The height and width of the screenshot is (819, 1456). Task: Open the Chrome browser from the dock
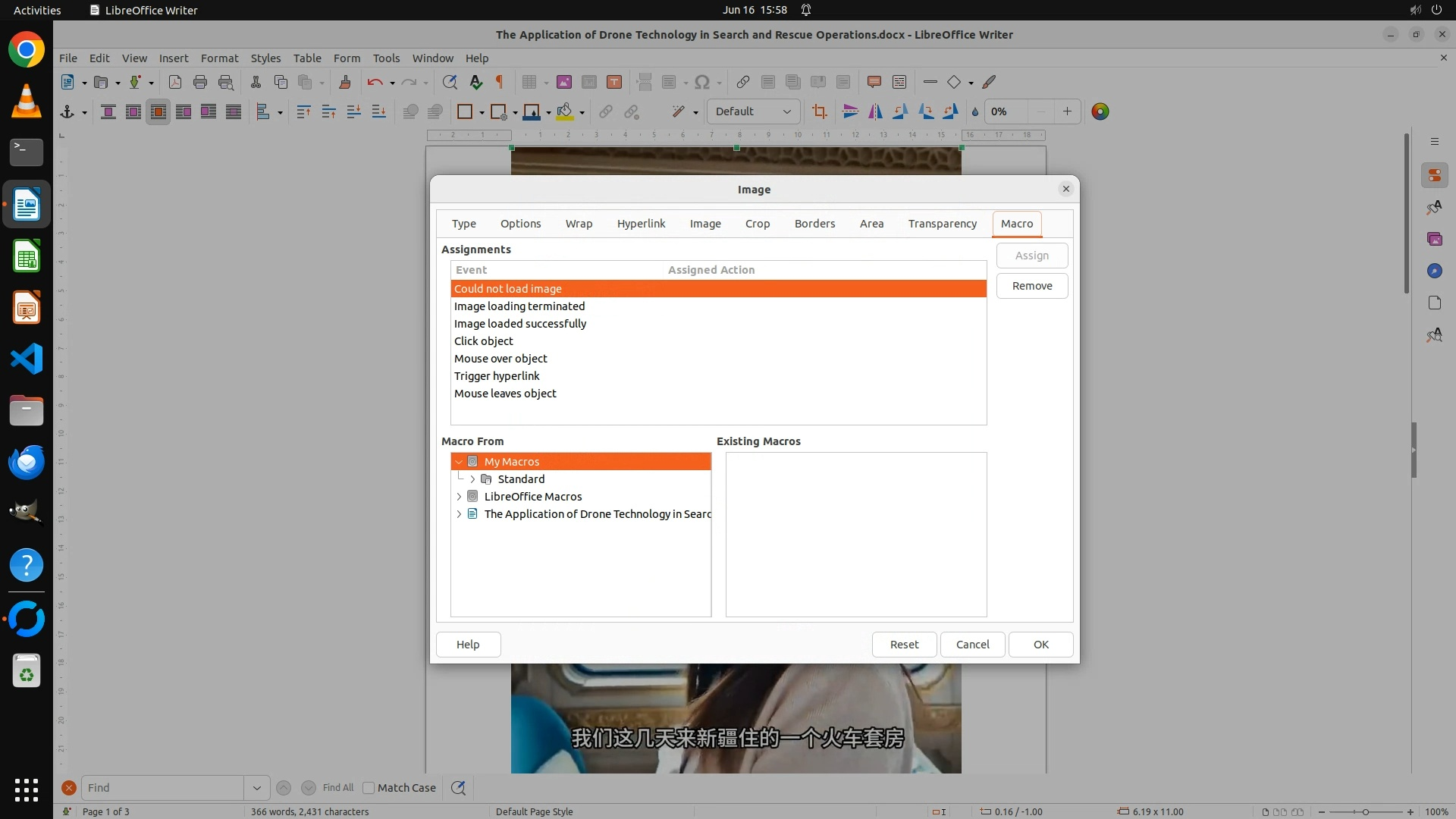click(27, 51)
